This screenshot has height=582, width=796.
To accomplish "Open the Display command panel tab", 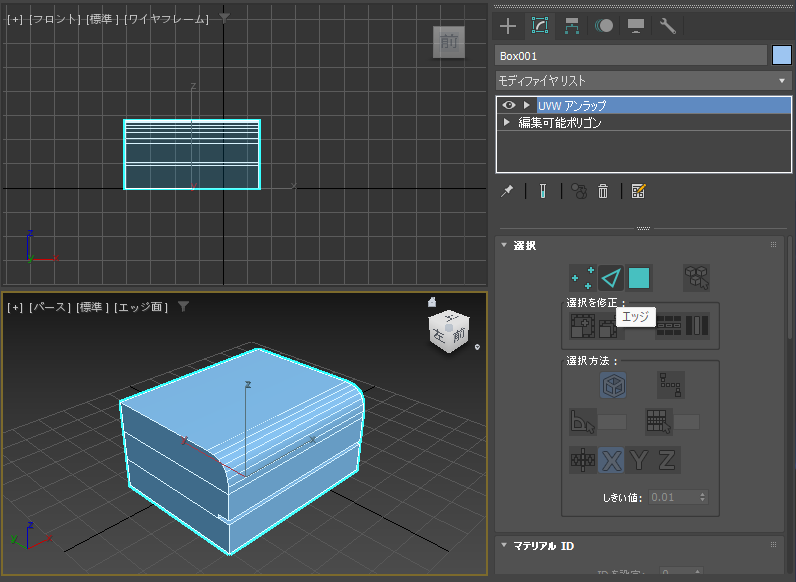I will (636, 26).
